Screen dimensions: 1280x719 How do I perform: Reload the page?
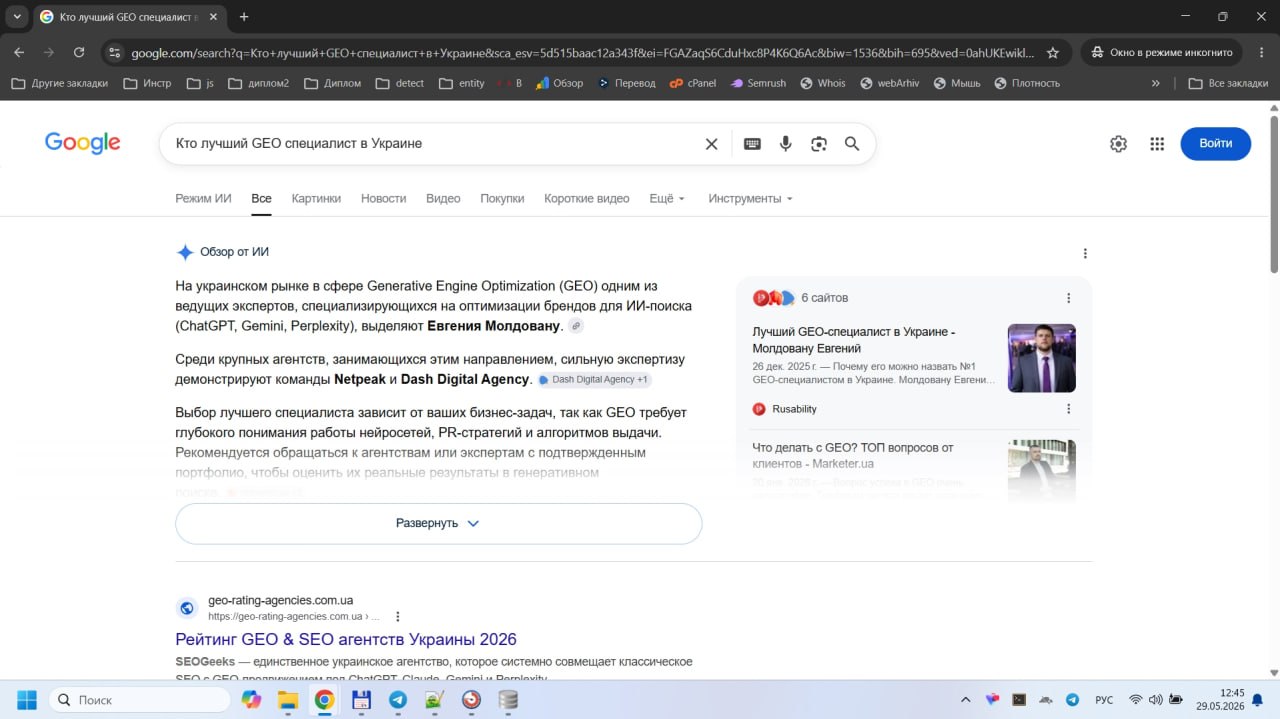(79, 52)
